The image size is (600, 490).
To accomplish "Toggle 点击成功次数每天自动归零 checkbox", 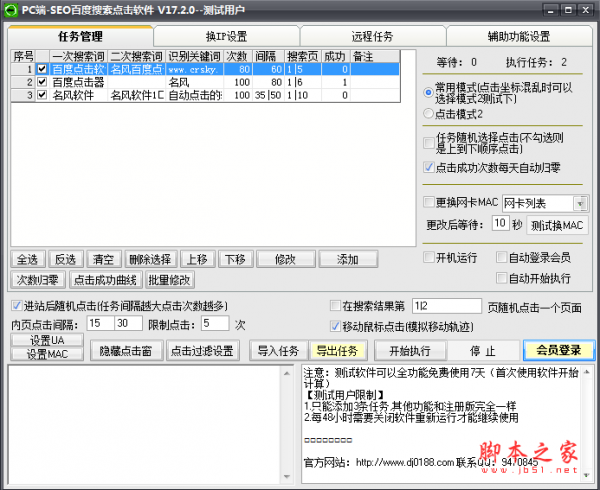I will (429, 167).
